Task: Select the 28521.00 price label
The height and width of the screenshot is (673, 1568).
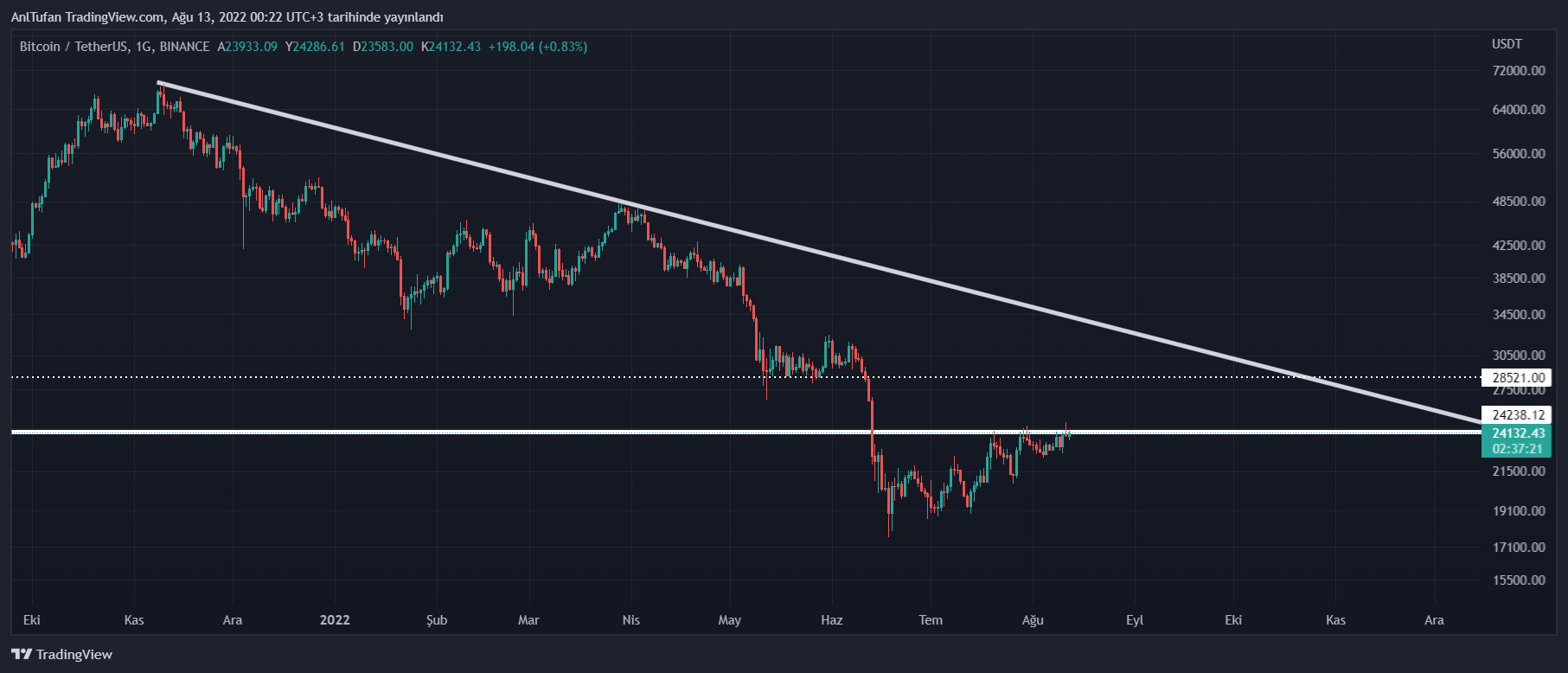Action: click(x=1518, y=377)
